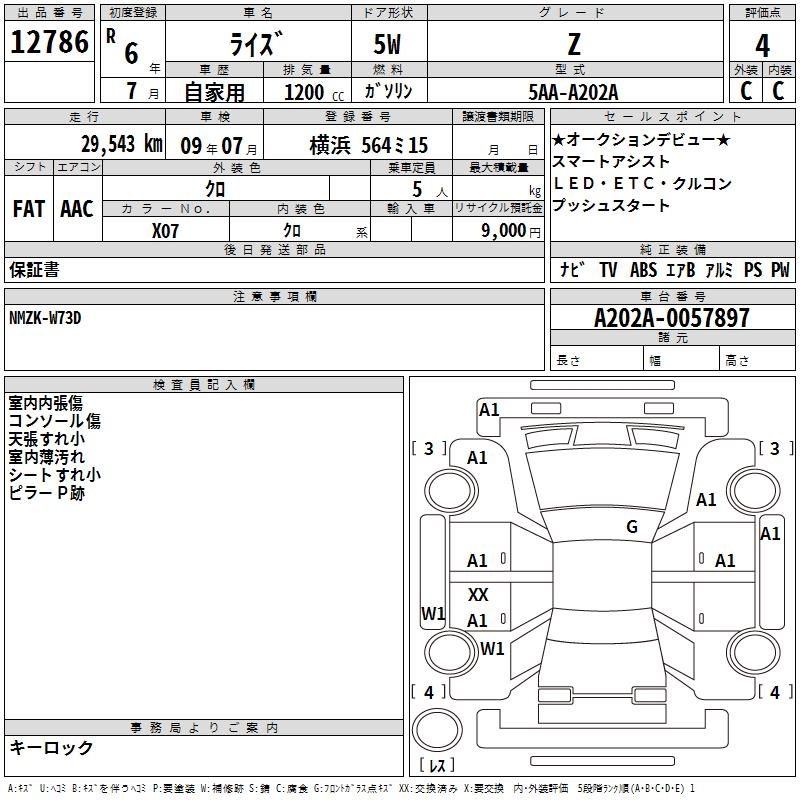Screen dimensions: 800x800
Task: Select the AAC air conditioner cell
Action: tap(77, 208)
